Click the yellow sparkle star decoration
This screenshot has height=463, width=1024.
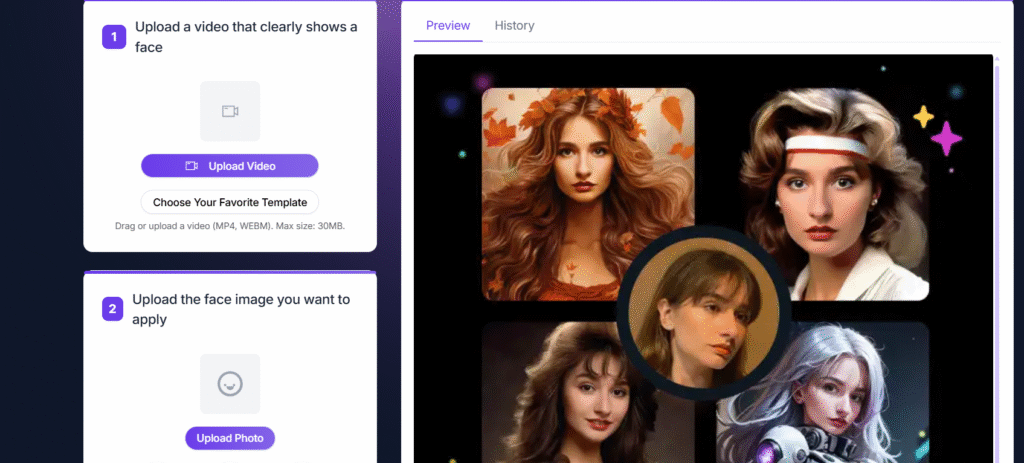[x=923, y=117]
